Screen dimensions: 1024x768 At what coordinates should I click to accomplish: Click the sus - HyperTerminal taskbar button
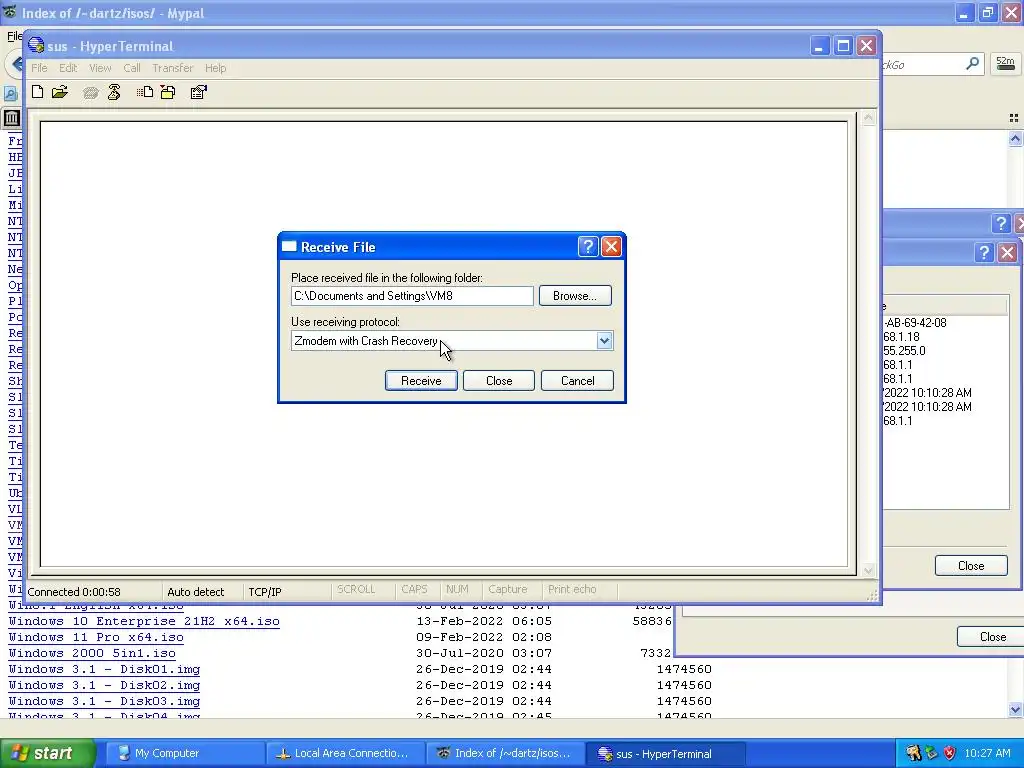pyautogui.click(x=664, y=754)
